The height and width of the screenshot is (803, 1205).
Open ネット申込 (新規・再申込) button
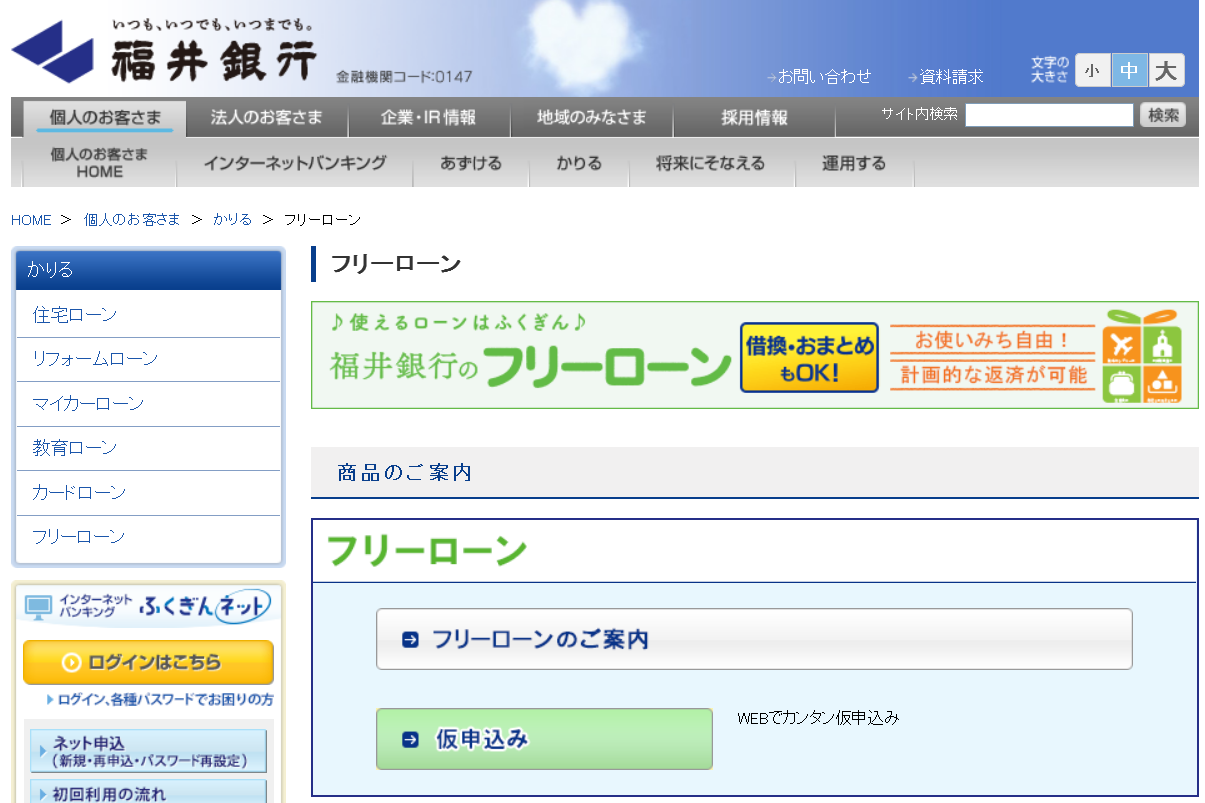click(x=148, y=751)
